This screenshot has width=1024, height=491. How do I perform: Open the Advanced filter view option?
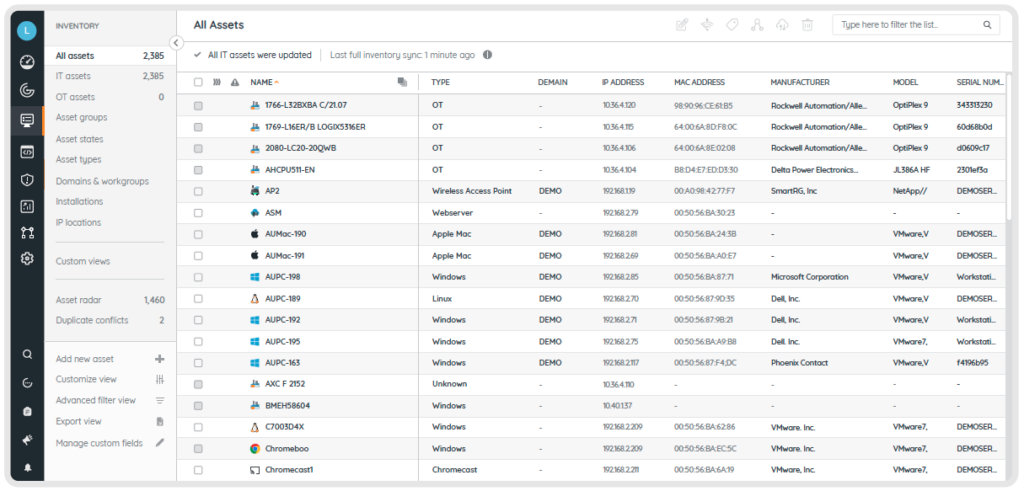[x=96, y=400]
